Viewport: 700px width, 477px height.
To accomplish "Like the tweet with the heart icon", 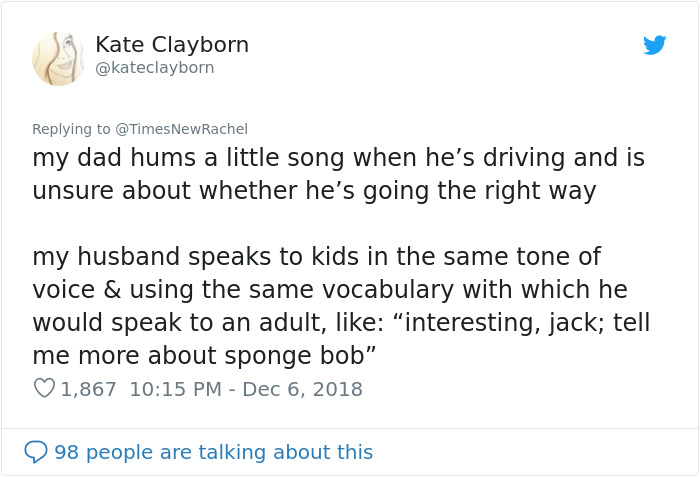I will pos(44,389).
